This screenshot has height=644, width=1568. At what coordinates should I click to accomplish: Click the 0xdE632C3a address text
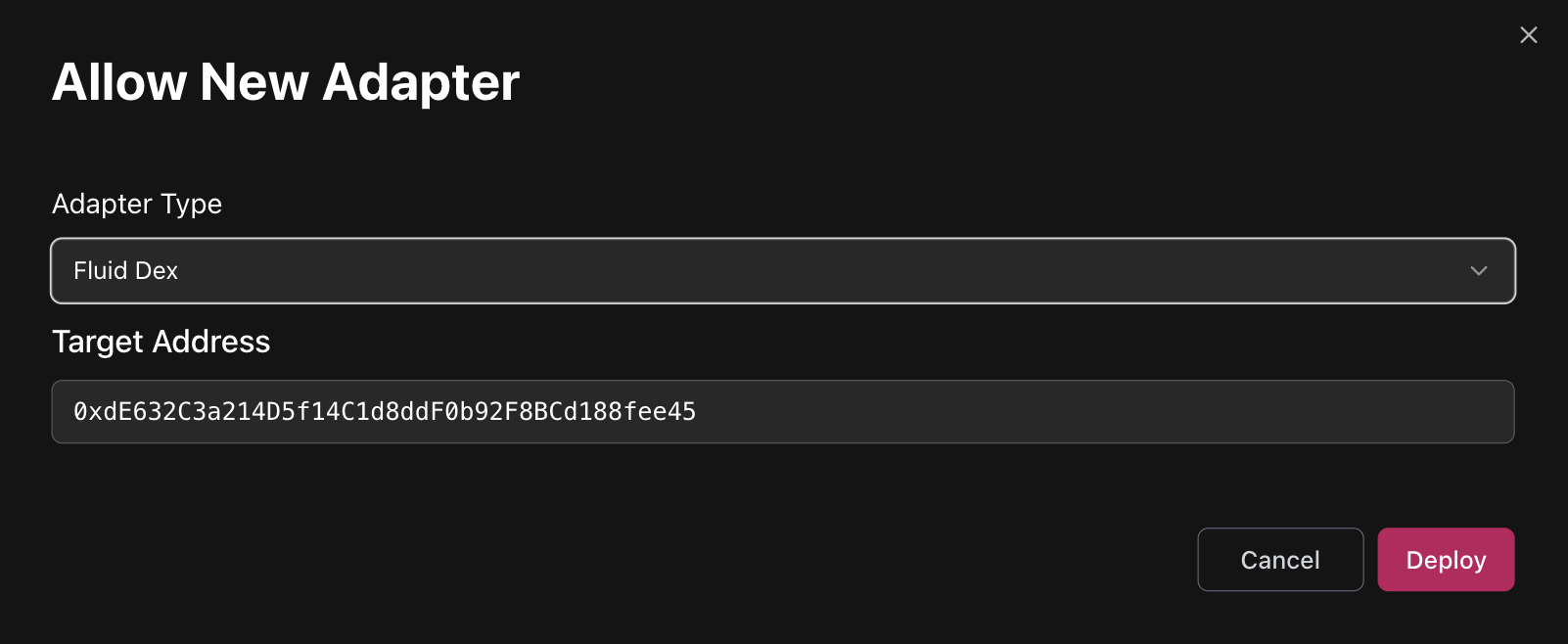coord(384,412)
